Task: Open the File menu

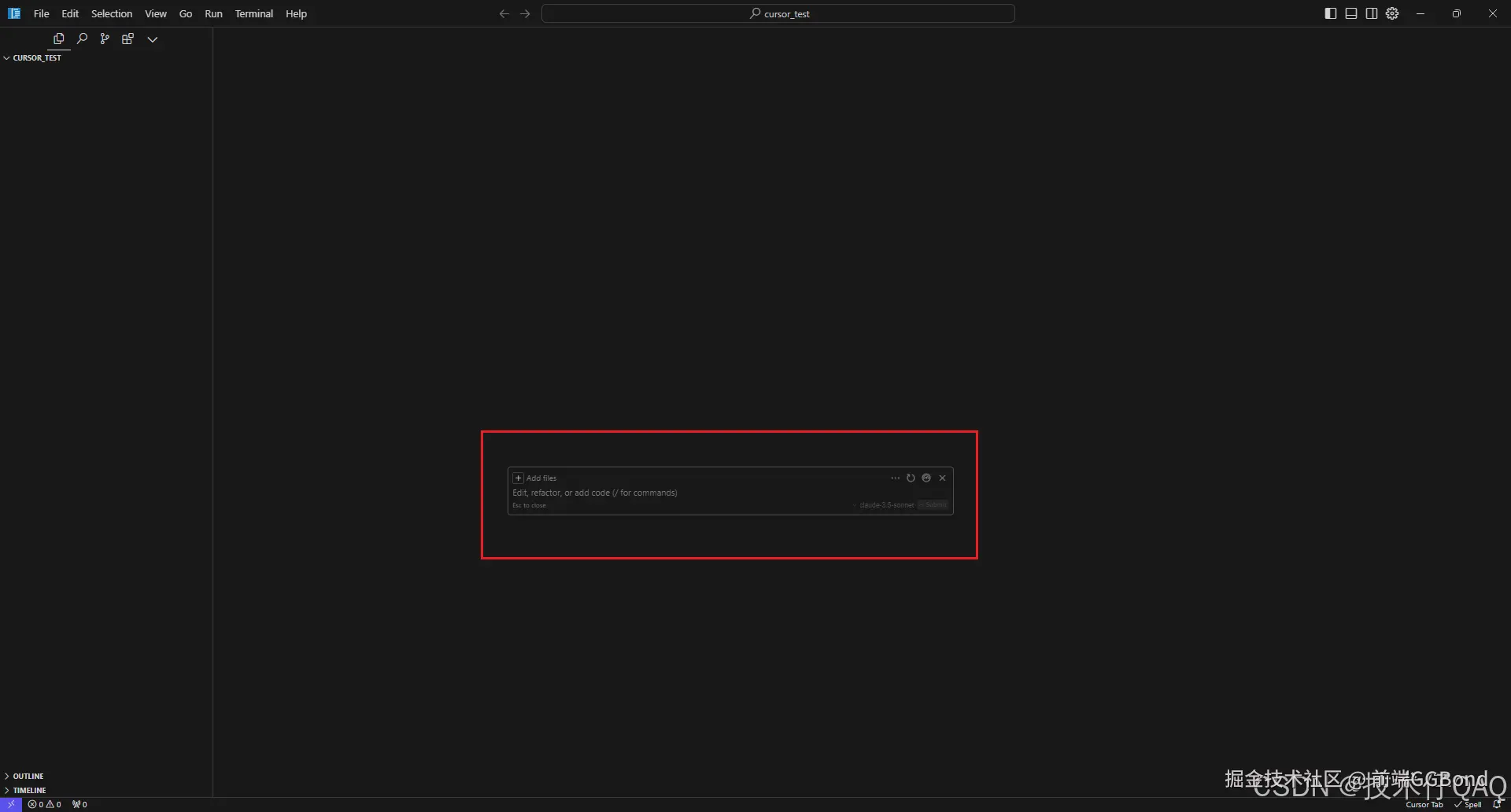Action: click(x=42, y=13)
